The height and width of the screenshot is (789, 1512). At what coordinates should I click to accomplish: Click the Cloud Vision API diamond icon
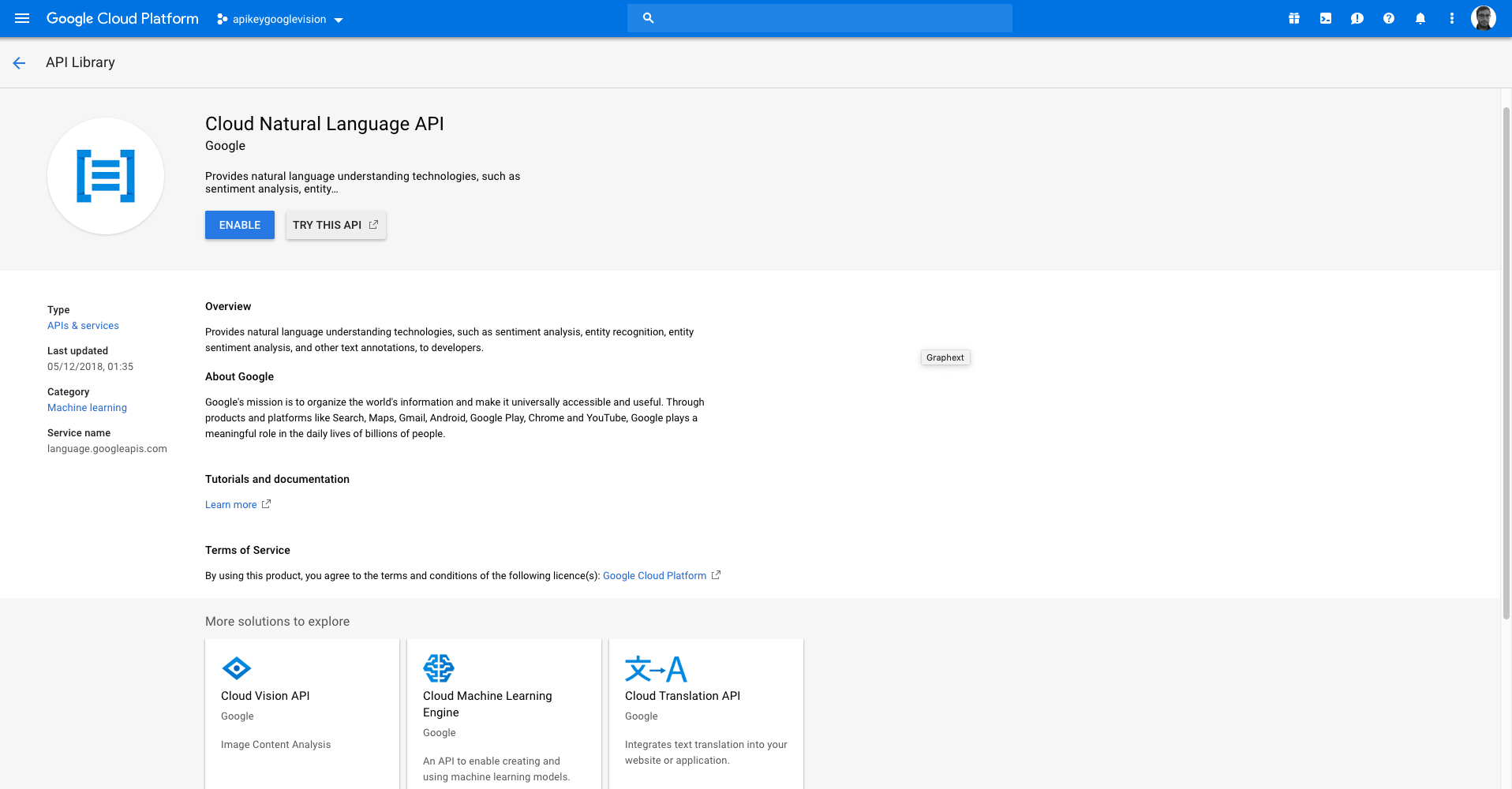237,668
